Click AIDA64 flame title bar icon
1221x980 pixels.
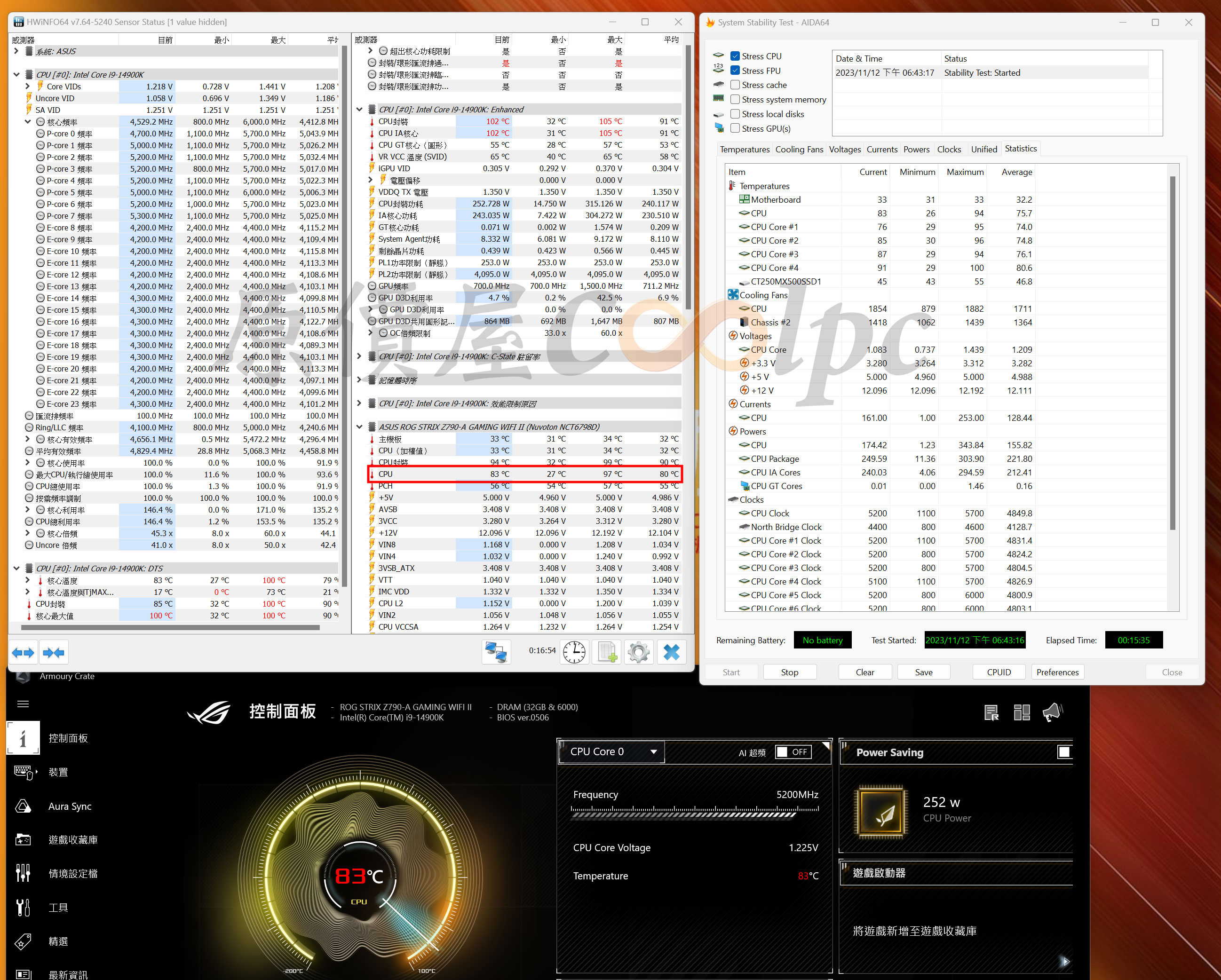tap(710, 22)
